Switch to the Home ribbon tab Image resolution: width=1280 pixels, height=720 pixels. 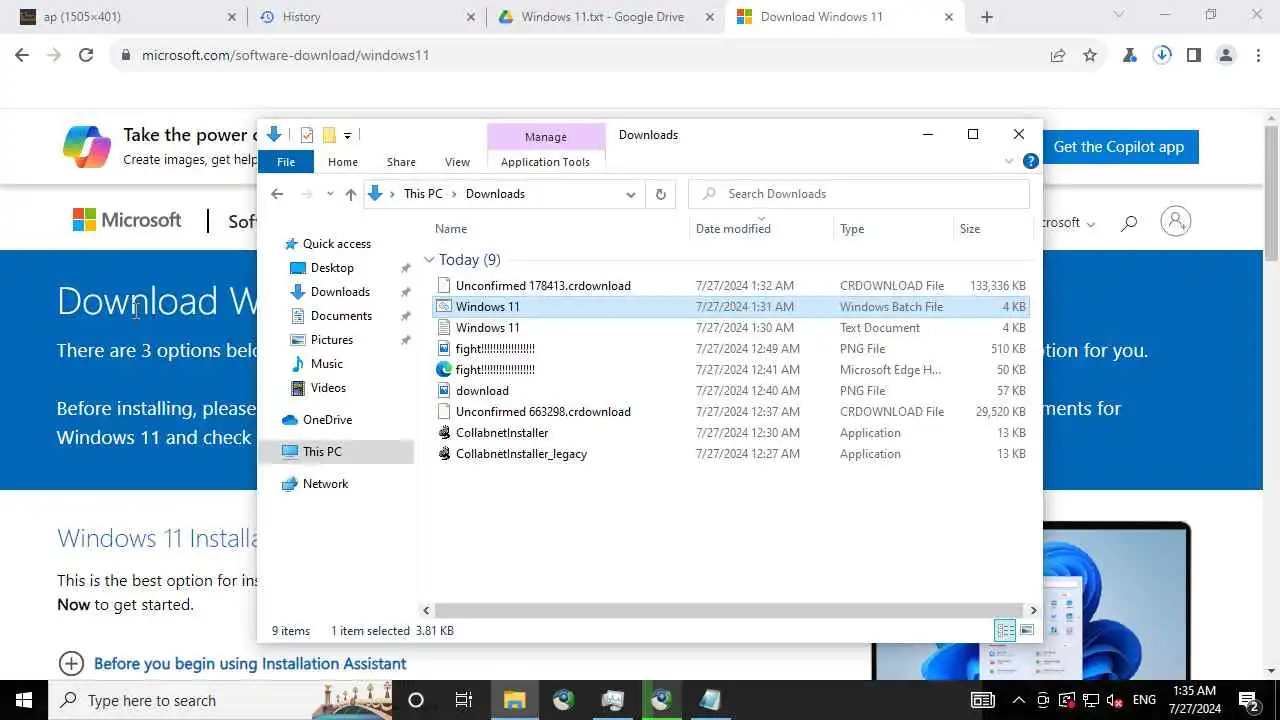(x=342, y=162)
